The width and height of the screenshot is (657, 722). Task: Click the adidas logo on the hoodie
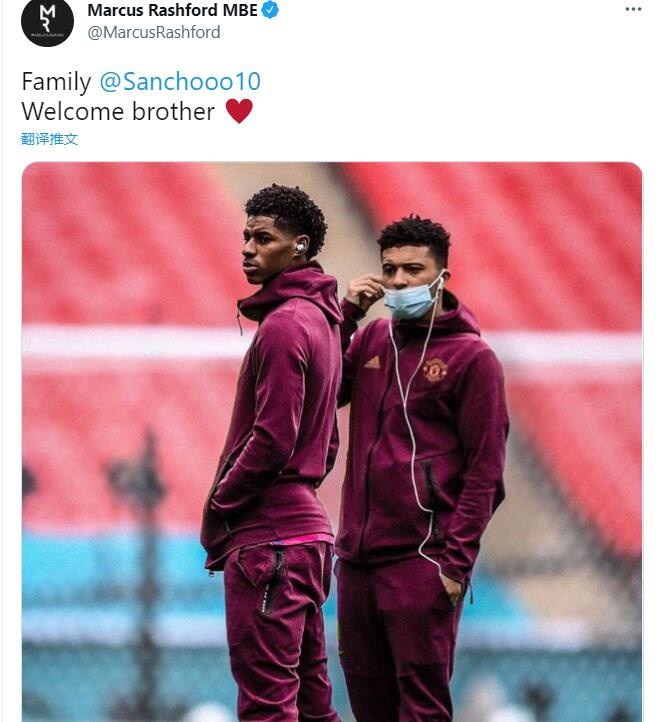click(x=372, y=361)
